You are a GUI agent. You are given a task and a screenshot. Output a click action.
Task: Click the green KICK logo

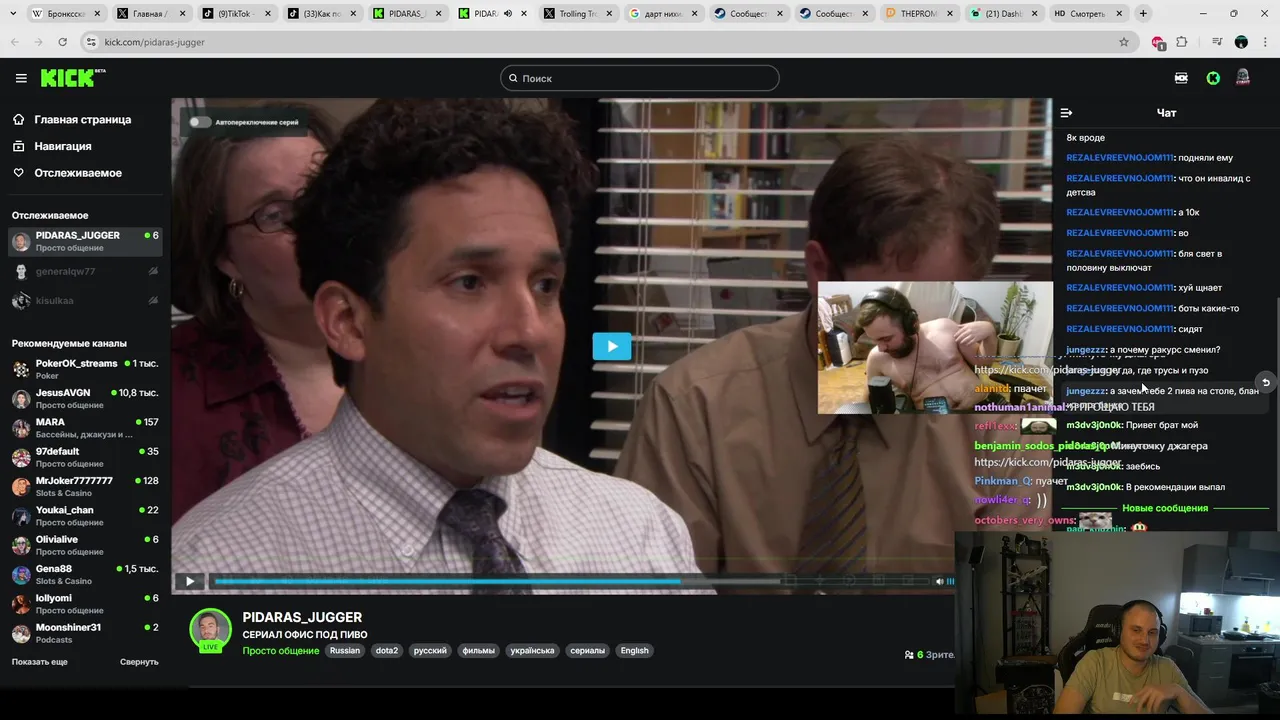(73, 78)
